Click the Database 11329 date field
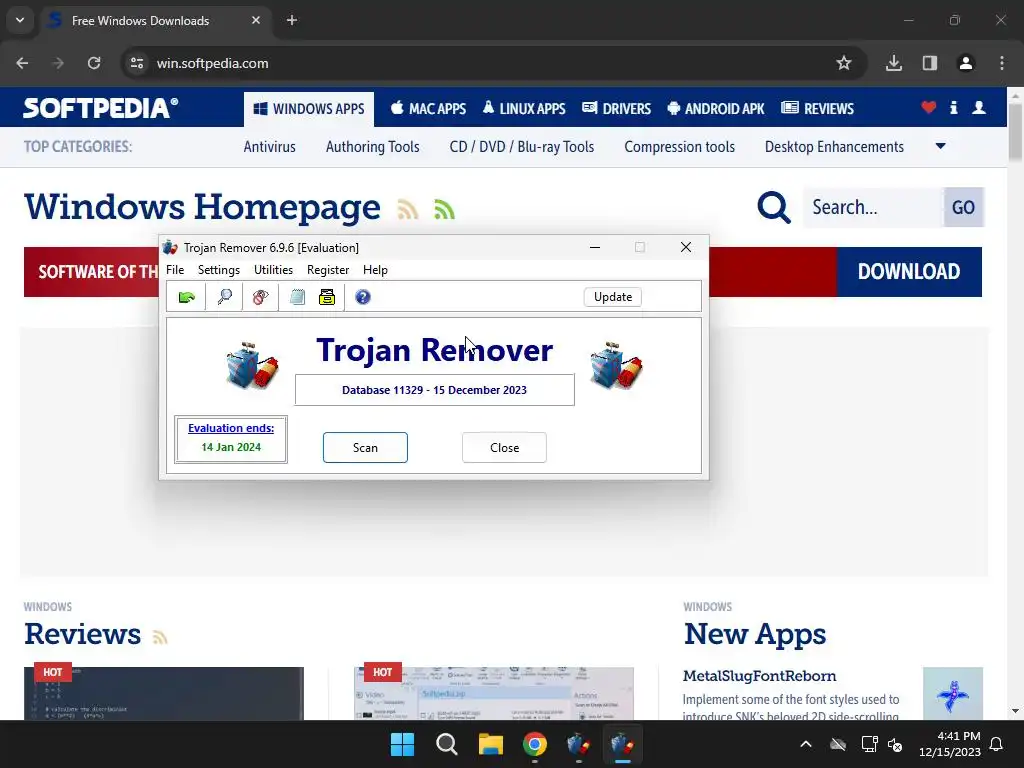Screen dimensions: 1024x768 click(434, 390)
